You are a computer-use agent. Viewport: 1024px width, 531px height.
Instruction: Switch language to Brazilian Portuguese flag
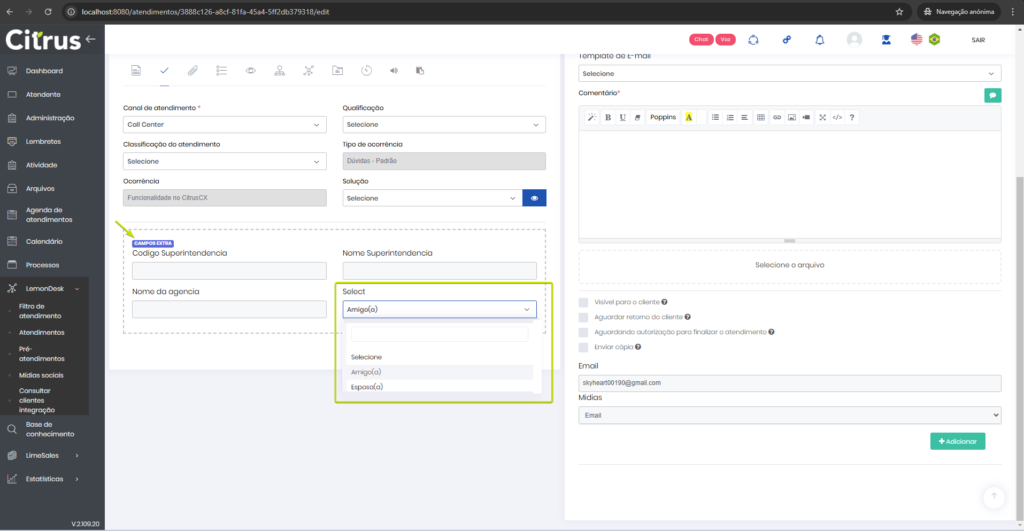(934, 40)
